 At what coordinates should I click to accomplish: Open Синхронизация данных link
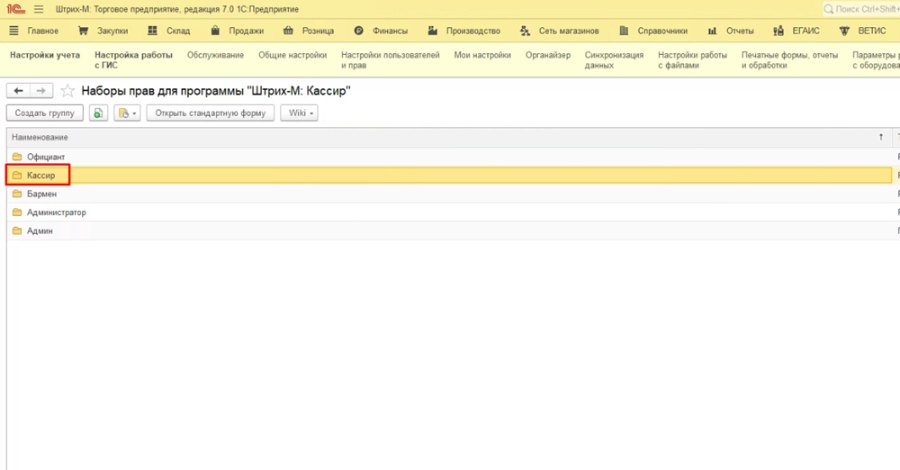click(614, 60)
